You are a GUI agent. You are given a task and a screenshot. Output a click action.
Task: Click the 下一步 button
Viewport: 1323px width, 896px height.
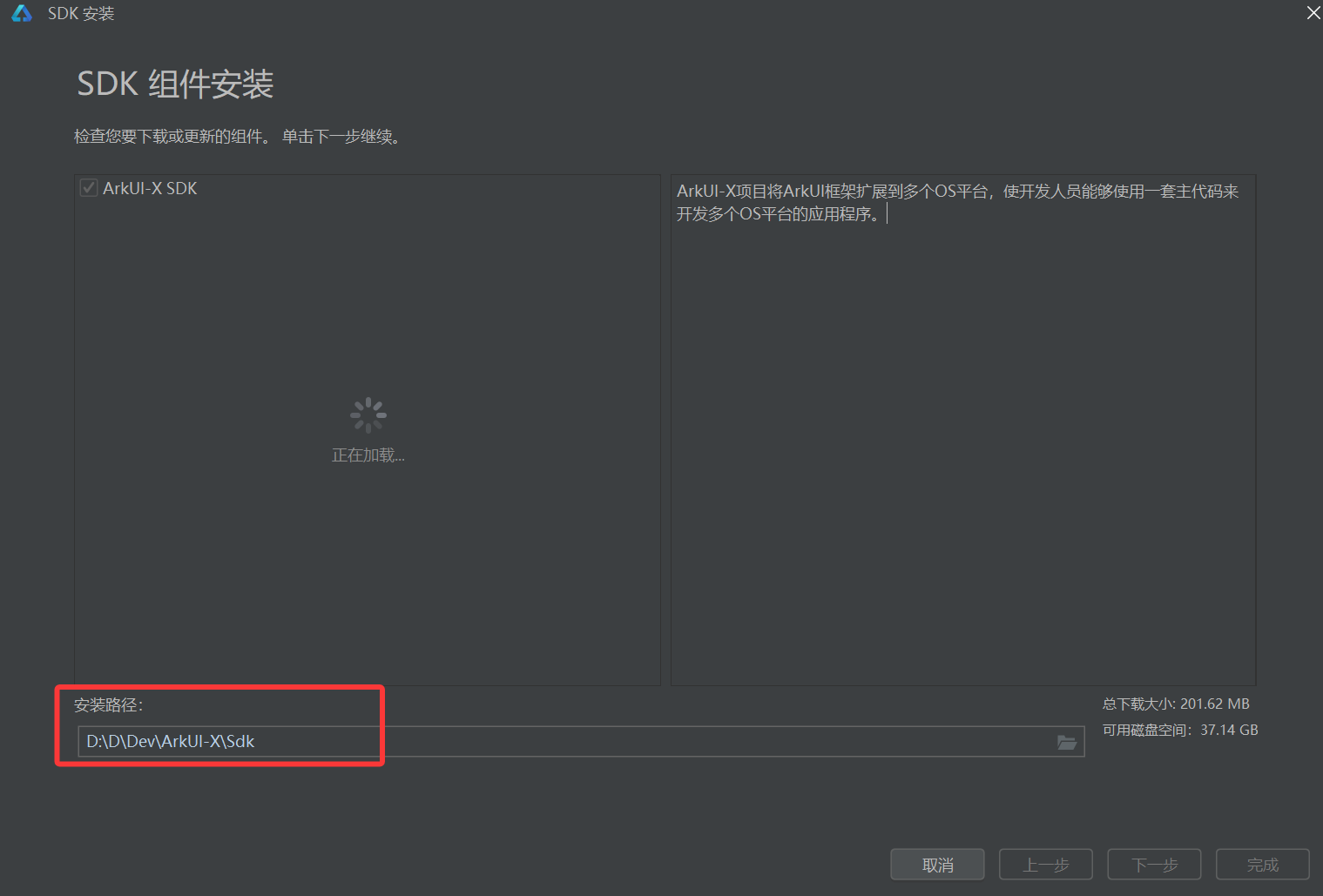pyautogui.click(x=1154, y=865)
